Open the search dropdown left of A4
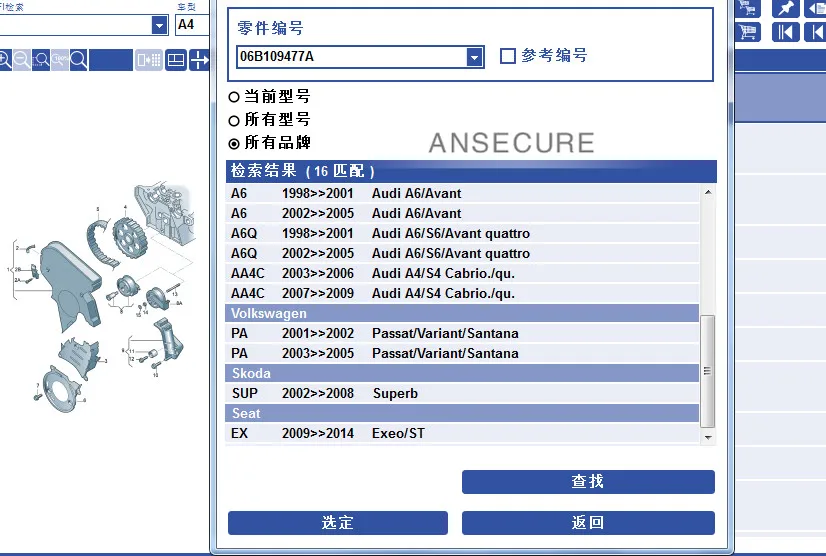This screenshot has width=826, height=556. pos(159,25)
